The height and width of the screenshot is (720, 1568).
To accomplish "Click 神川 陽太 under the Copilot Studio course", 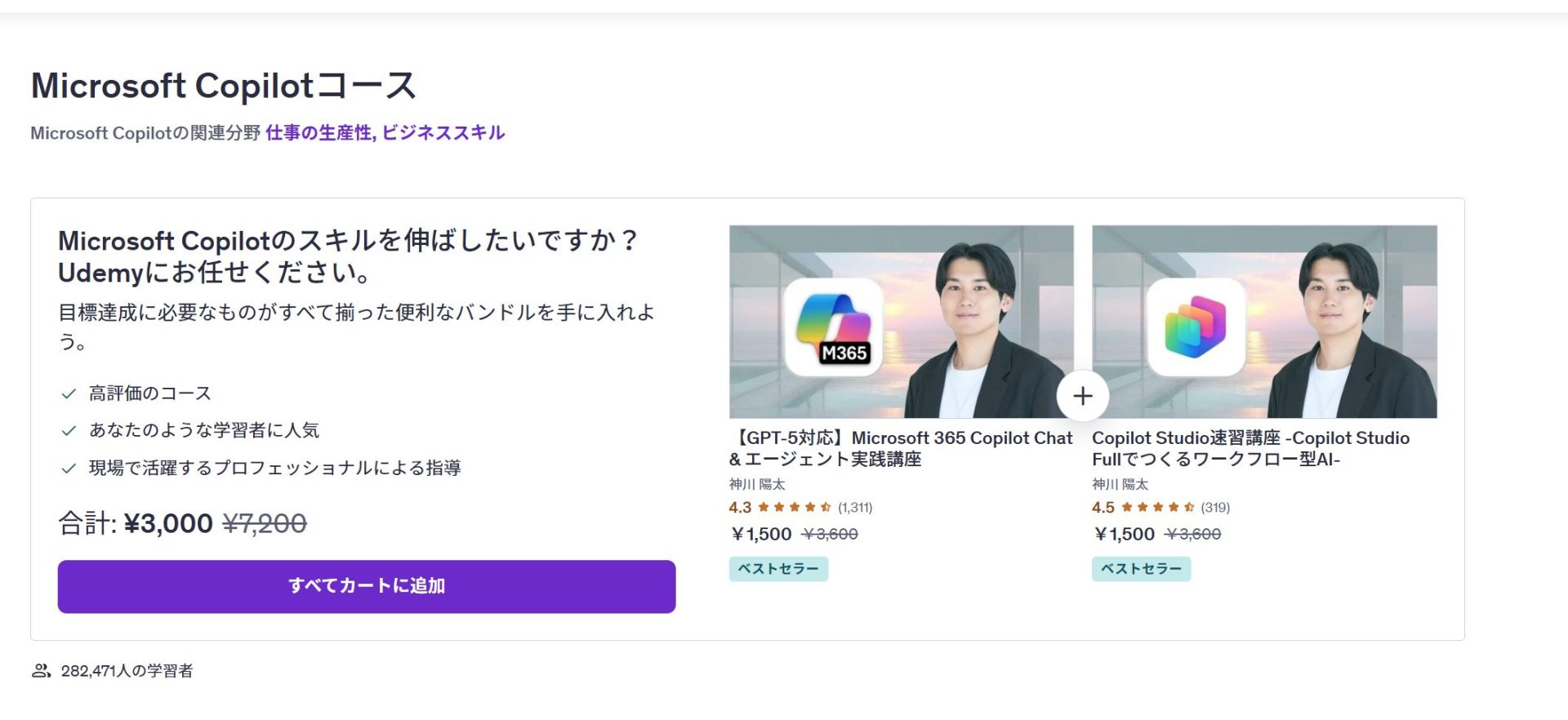I will coord(1120,484).
